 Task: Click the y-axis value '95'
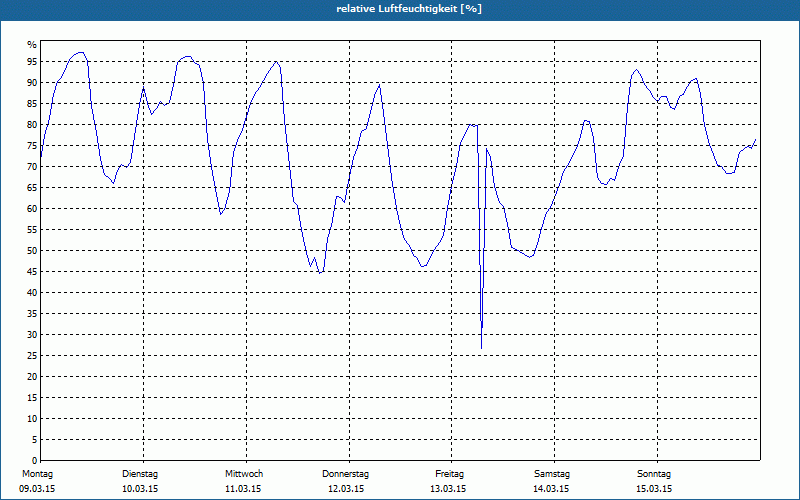(x=32, y=62)
